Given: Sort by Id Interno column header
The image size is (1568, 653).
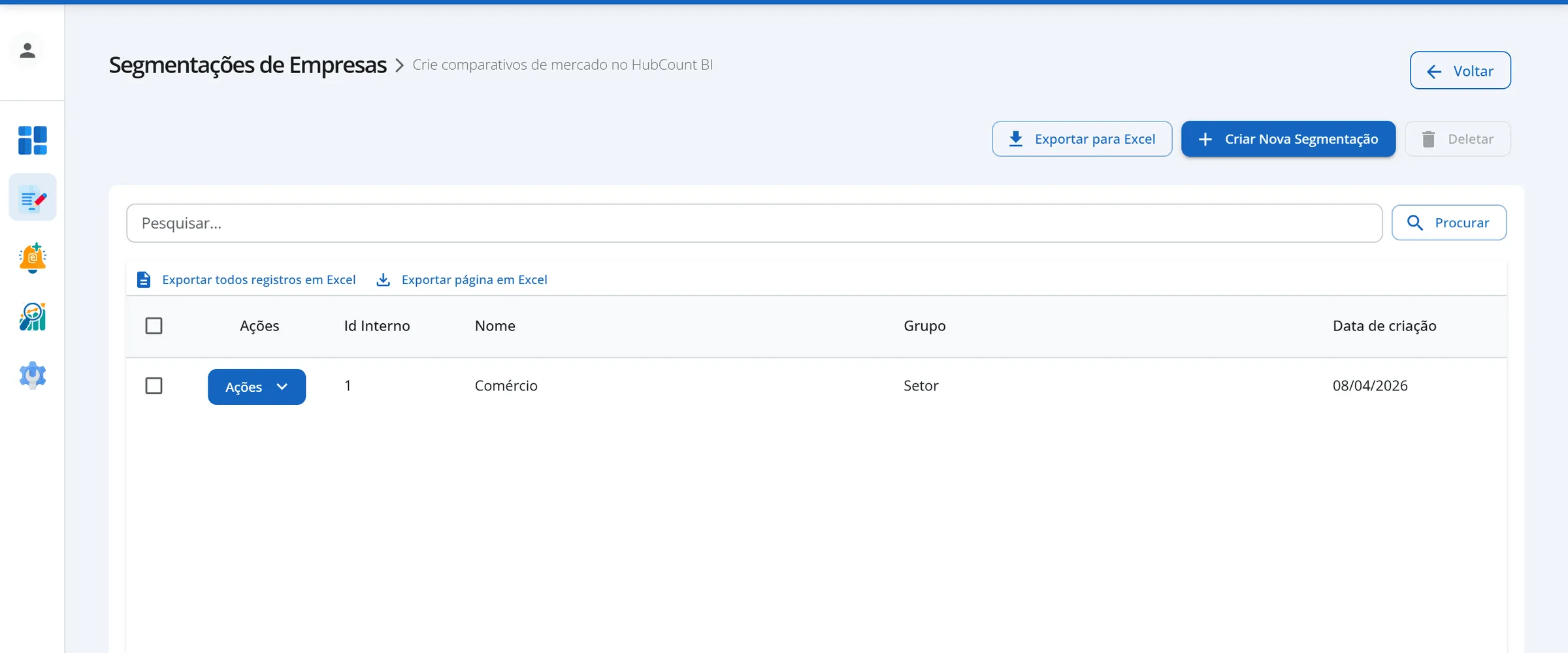Looking at the screenshot, I should coord(377,326).
